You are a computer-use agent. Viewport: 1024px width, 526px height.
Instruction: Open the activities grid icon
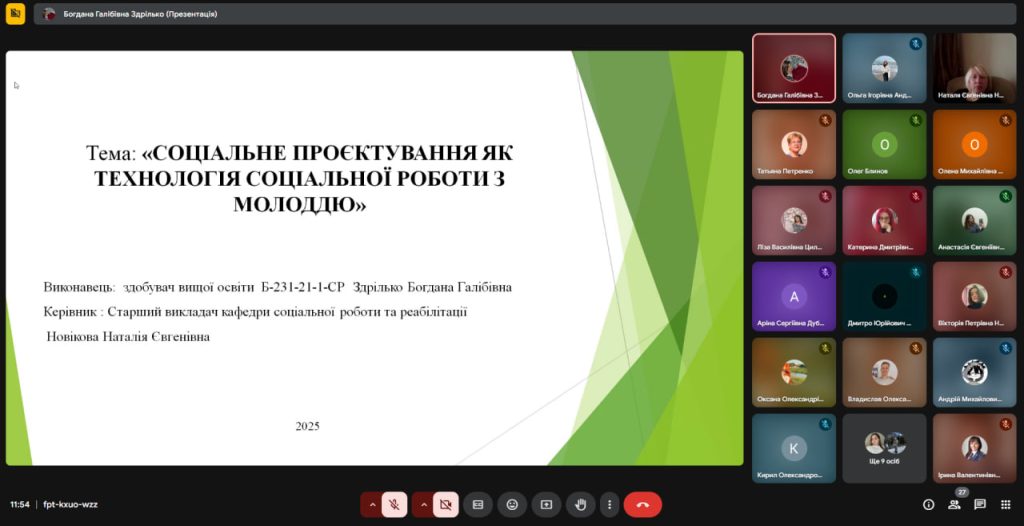tap(1006, 505)
